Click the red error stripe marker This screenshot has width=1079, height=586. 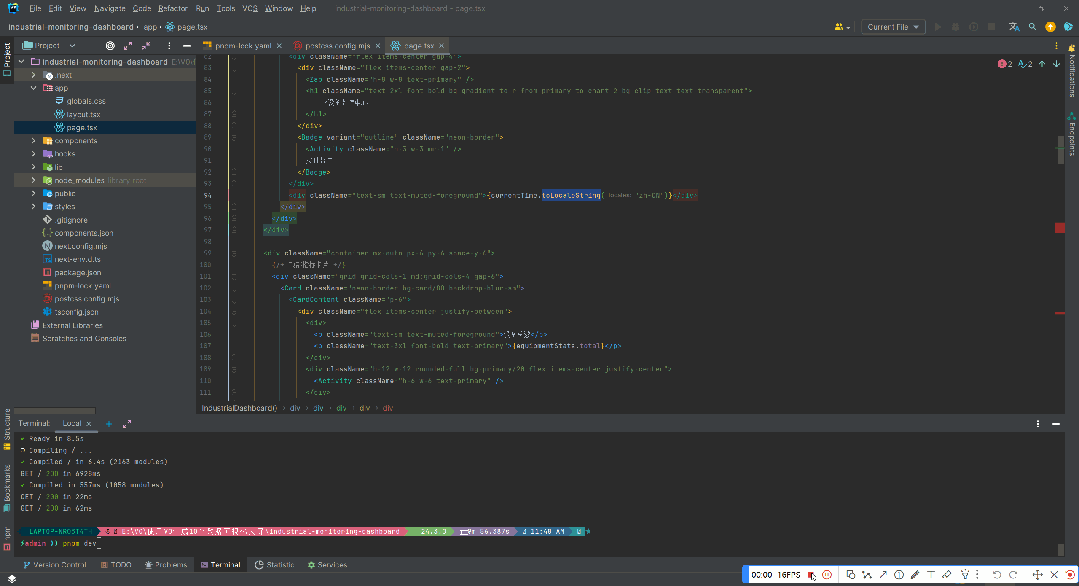click(x=1060, y=228)
